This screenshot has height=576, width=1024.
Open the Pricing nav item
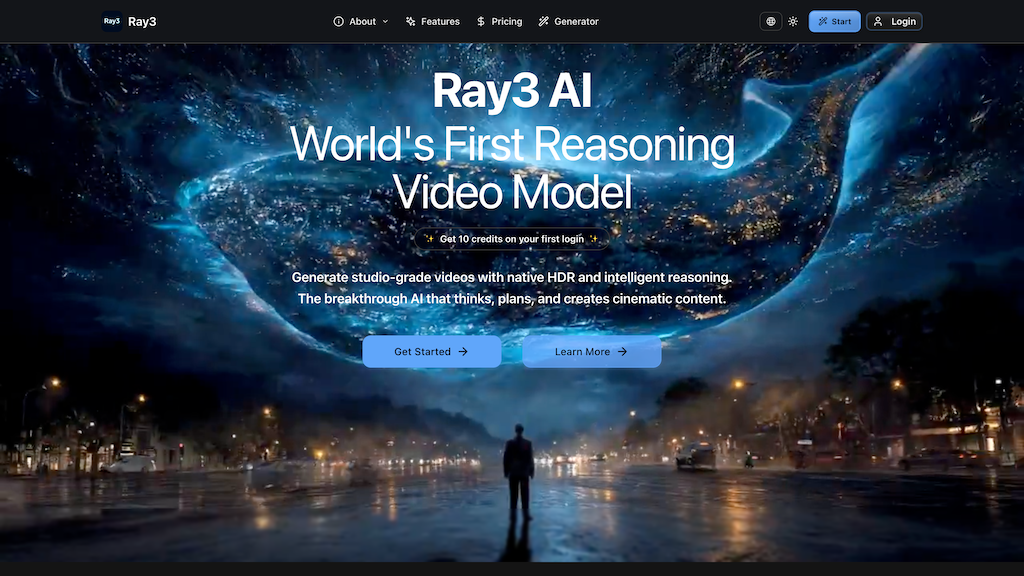tap(506, 21)
